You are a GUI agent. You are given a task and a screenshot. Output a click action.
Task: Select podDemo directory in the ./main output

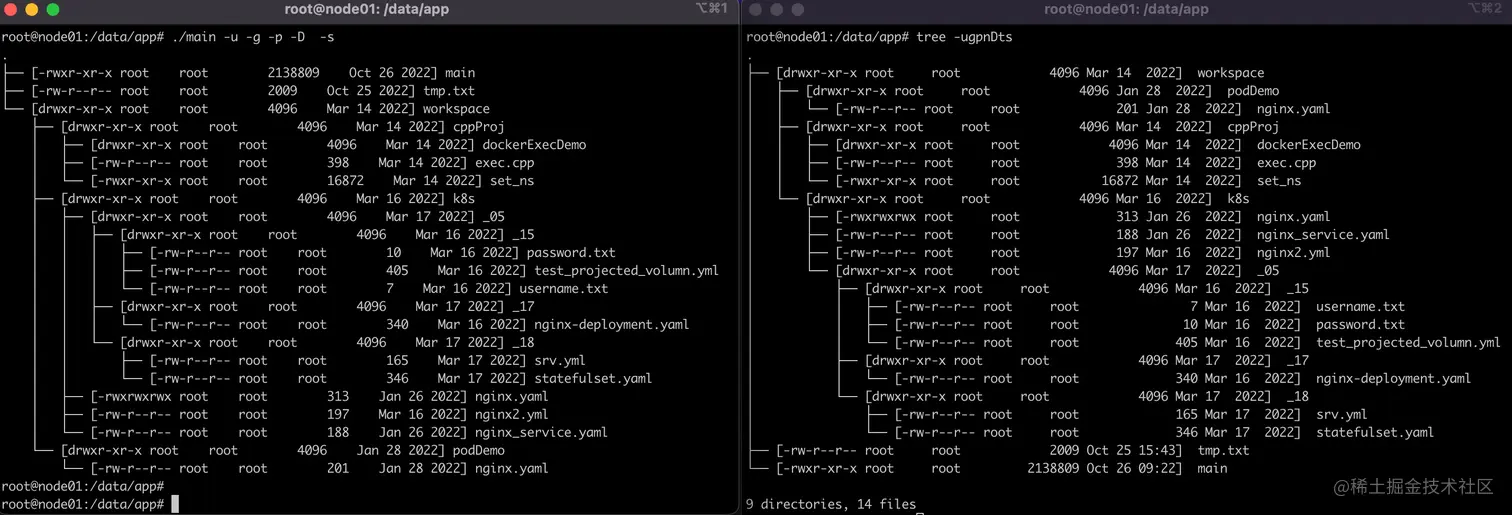479,451
